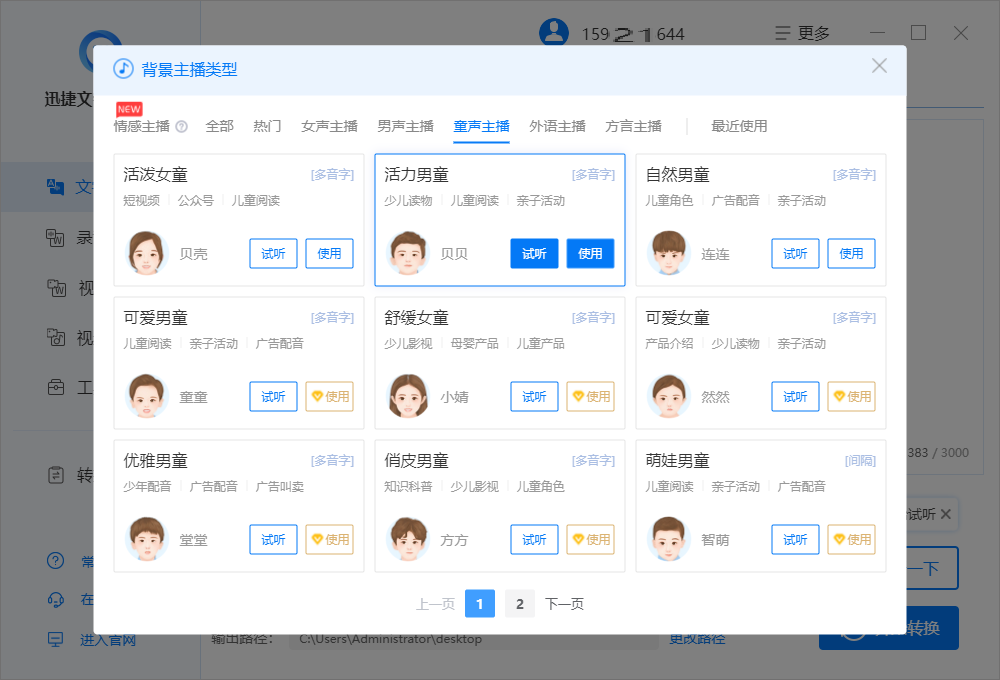Close the 背景主播类型 dialog

click(879, 66)
